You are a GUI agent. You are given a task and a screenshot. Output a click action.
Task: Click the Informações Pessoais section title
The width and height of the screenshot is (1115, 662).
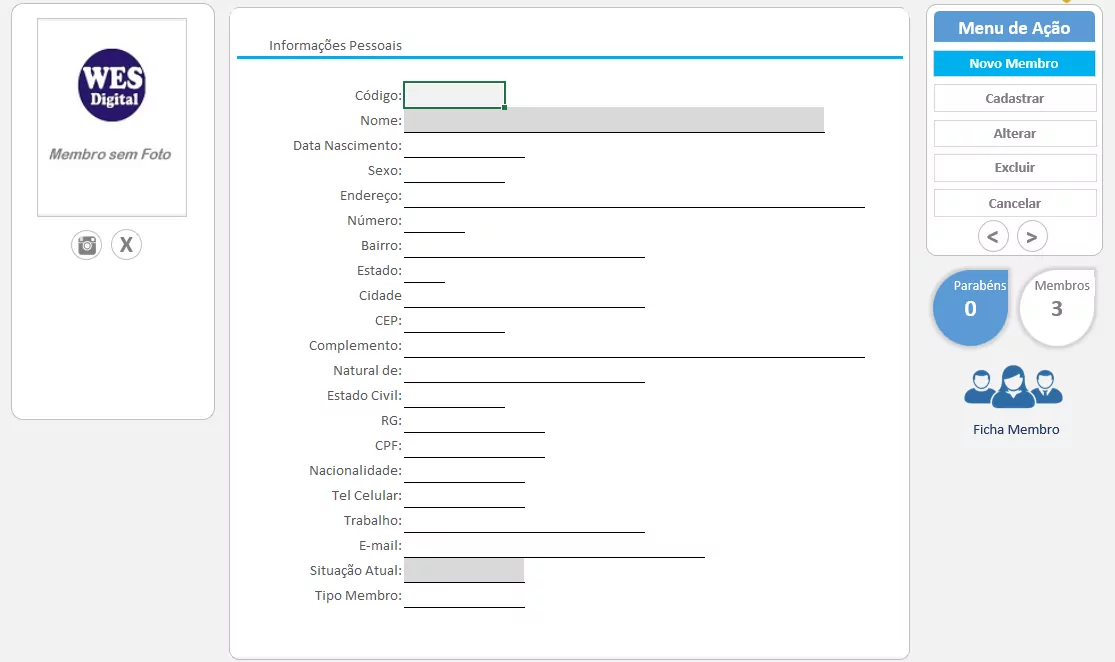coord(335,46)
